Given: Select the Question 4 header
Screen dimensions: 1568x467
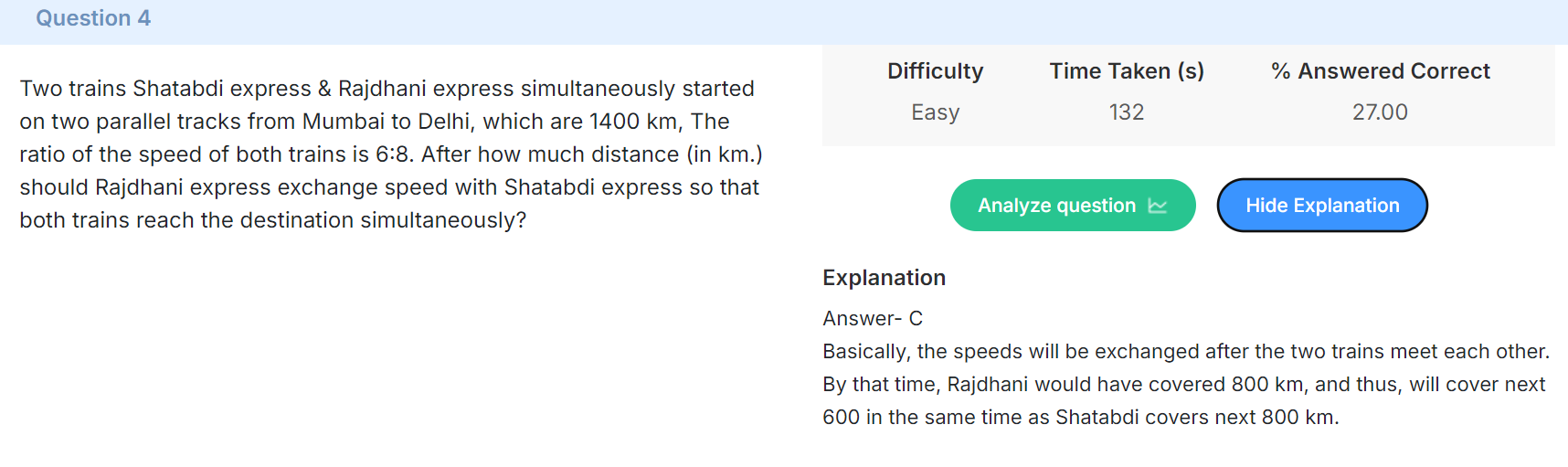Looking at the screenshot, I should [x=93, y=18].
